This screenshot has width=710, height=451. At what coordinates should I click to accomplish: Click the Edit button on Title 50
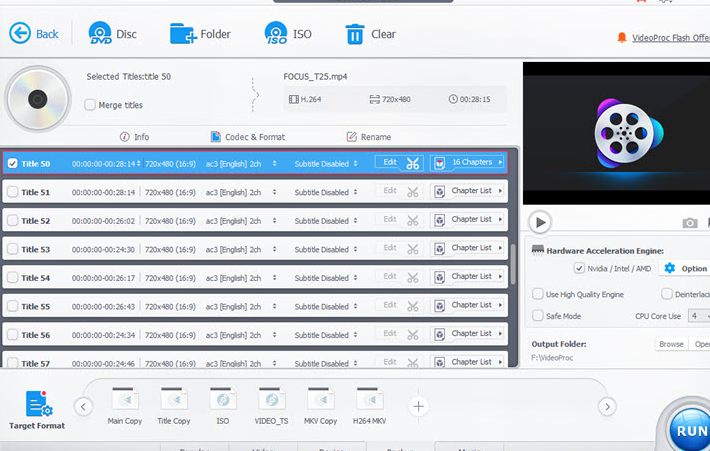[390, 162]
